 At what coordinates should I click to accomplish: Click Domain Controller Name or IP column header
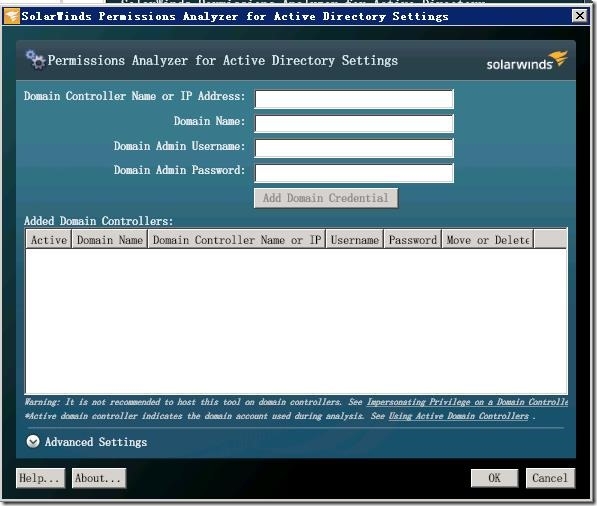(x=237, y=239)
